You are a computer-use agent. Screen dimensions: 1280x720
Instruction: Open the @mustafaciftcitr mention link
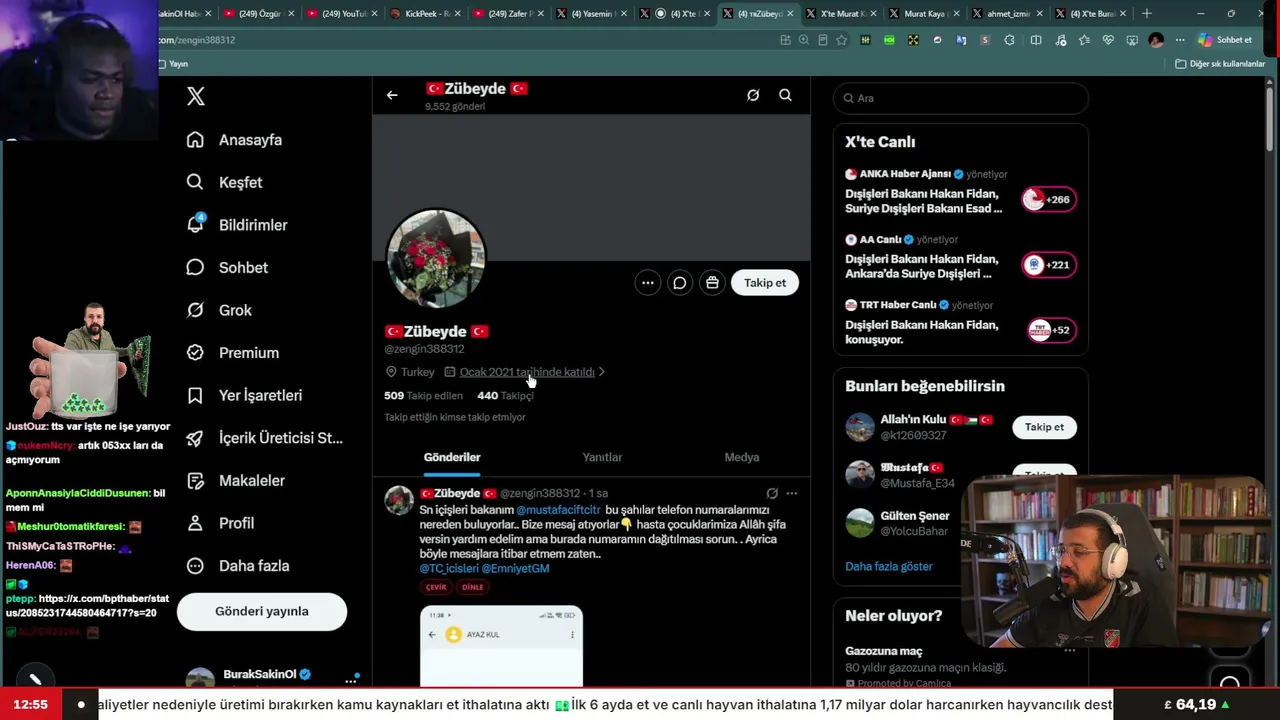coord(558,510)
